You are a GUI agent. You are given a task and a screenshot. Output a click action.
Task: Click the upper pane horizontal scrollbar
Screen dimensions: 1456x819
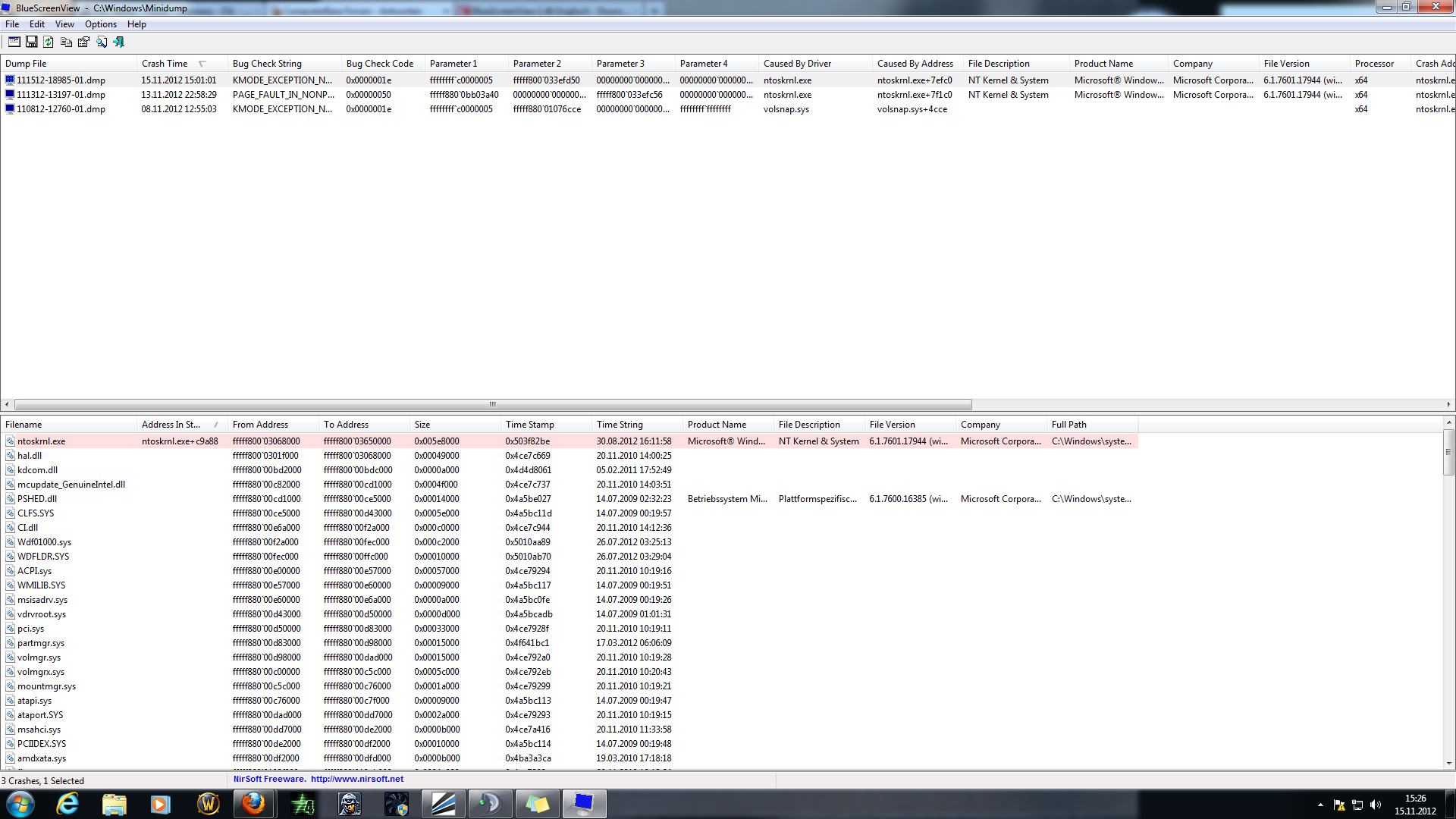(493, 404)
